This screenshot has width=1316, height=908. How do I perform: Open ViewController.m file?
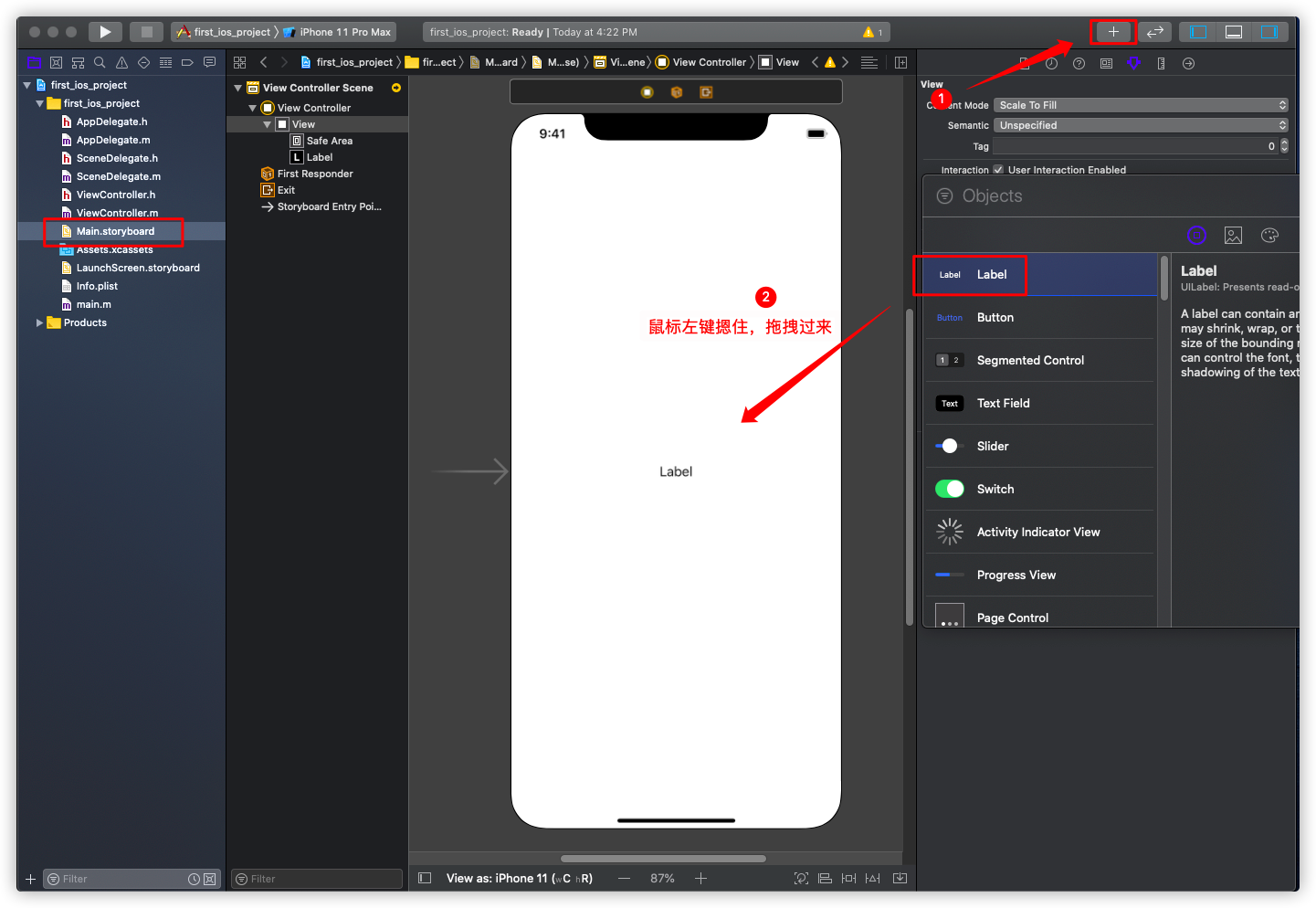(117, 213)
